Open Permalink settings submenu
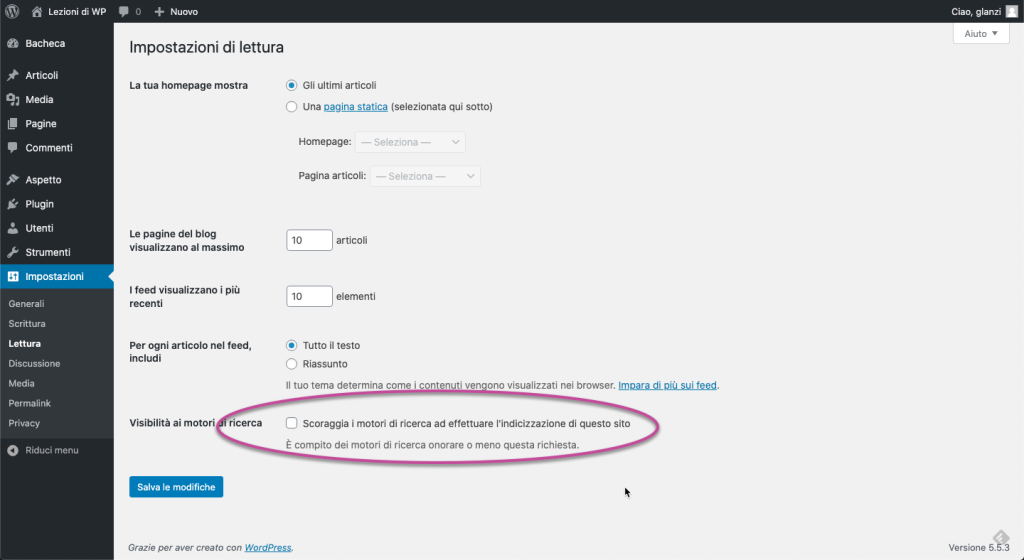 pos(29,403)
